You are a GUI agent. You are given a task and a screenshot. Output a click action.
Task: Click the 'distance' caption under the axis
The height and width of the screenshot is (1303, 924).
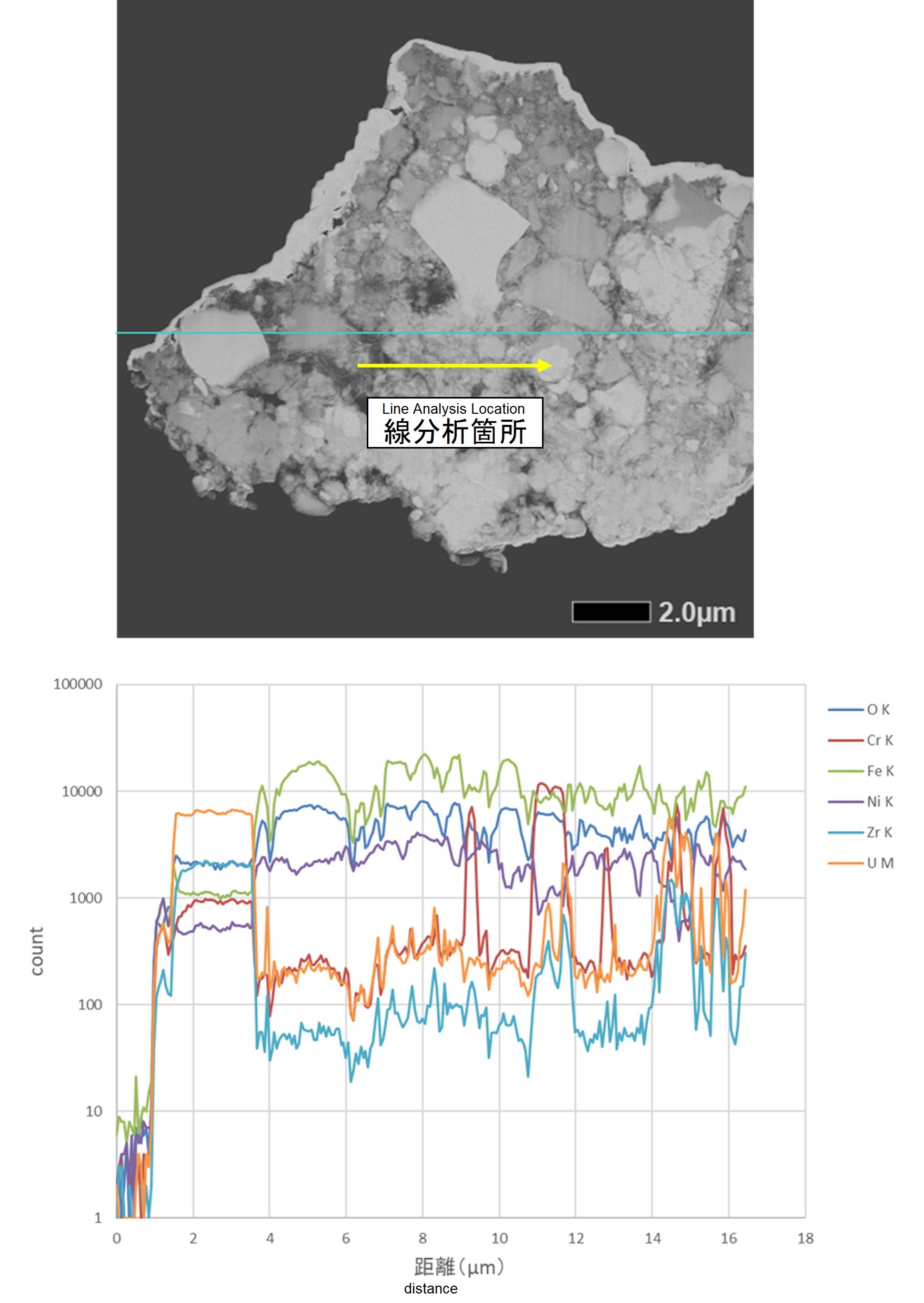[430, 1288]
